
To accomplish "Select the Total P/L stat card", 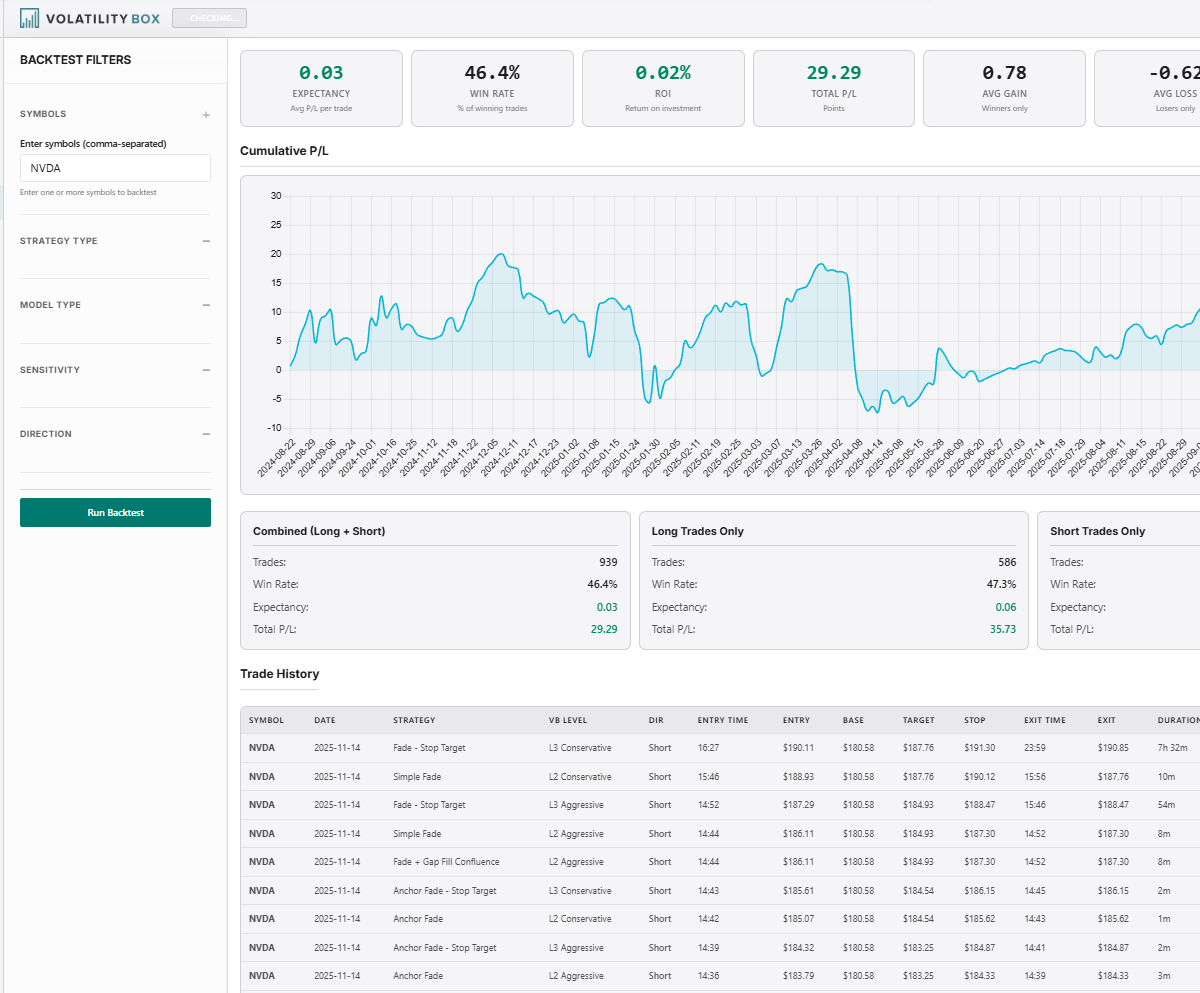I will tap(833, 89).
